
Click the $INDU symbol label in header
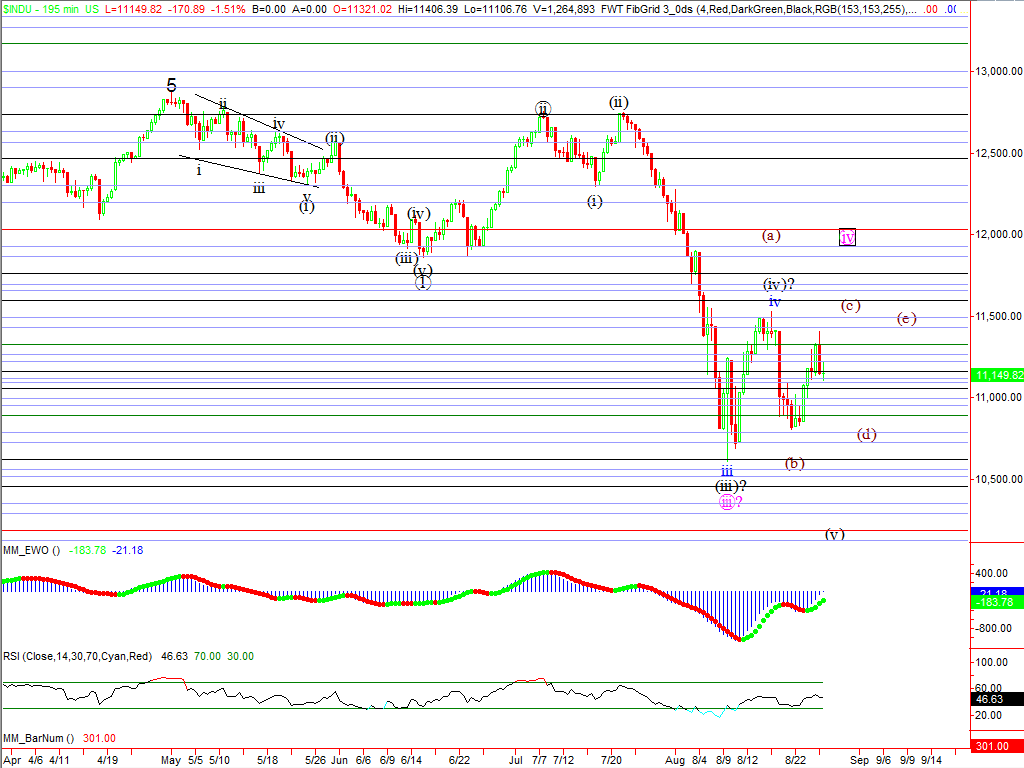(x=20, y=8)
